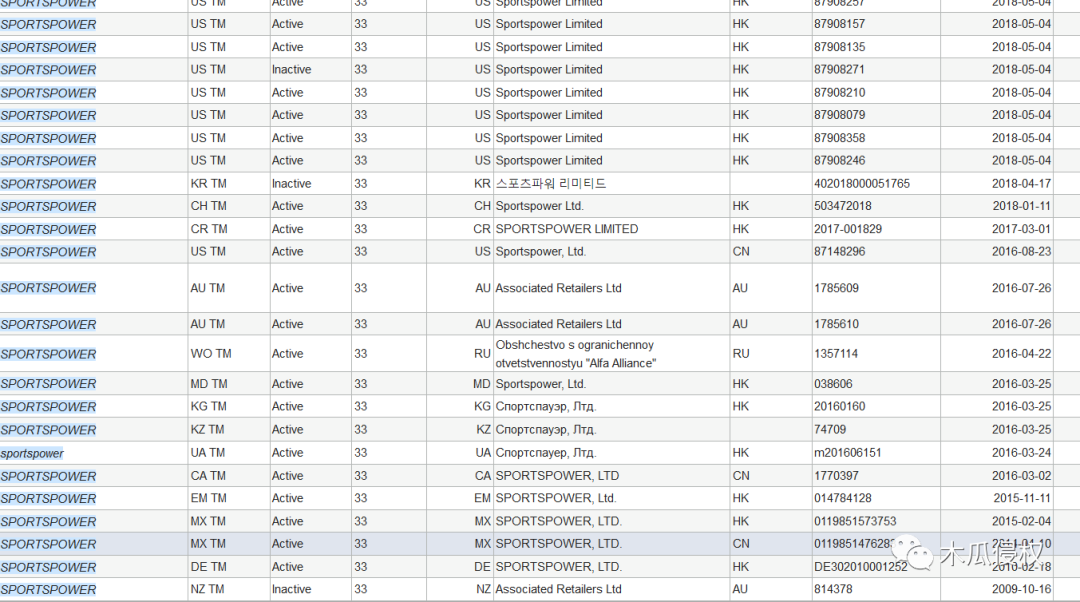Select owner Associated Retailers Ltd in the NZ row
This screenshot has height=602, width=1080.
[x=559, y=589]
